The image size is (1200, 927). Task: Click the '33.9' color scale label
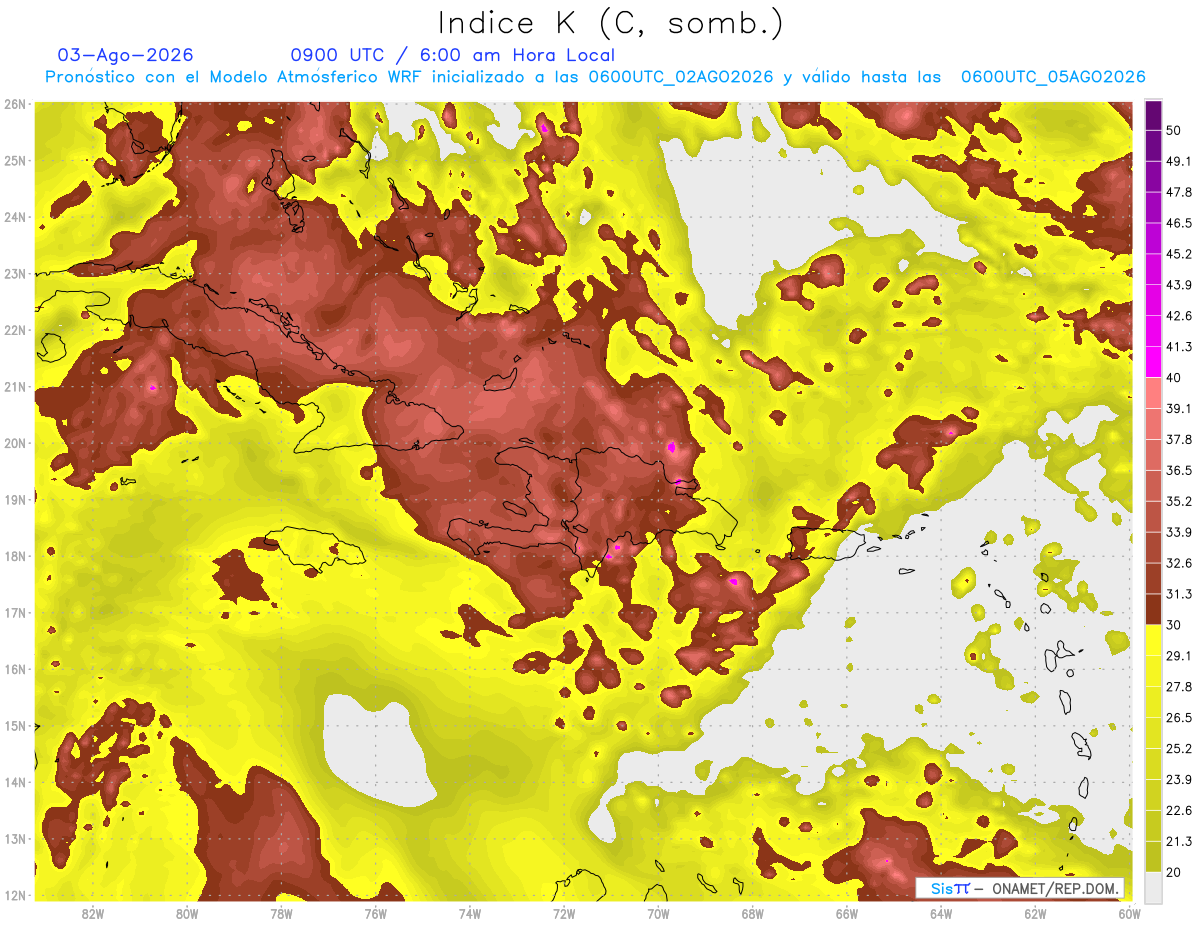[x=1178, y=532]
